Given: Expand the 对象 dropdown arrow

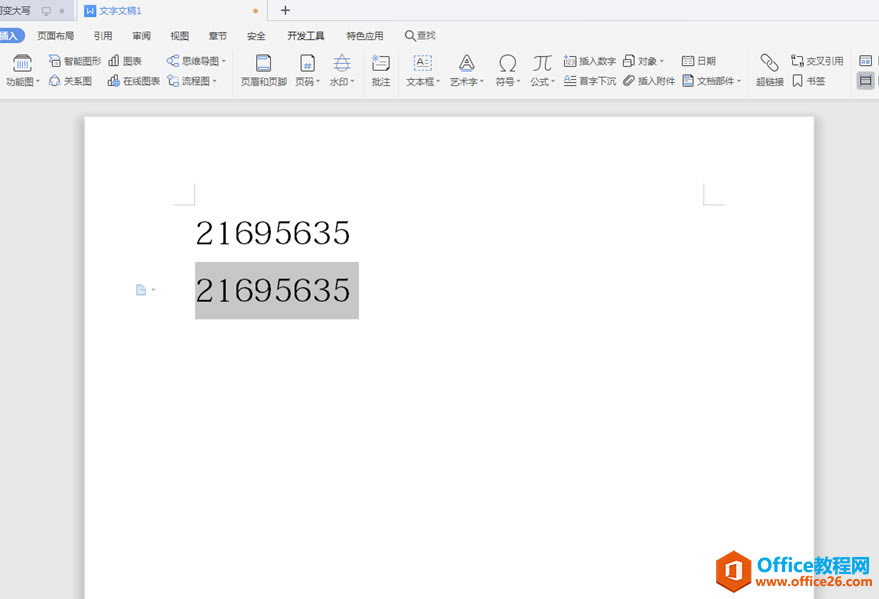Looking at the screenshot, I should click(x=661, y=61).
